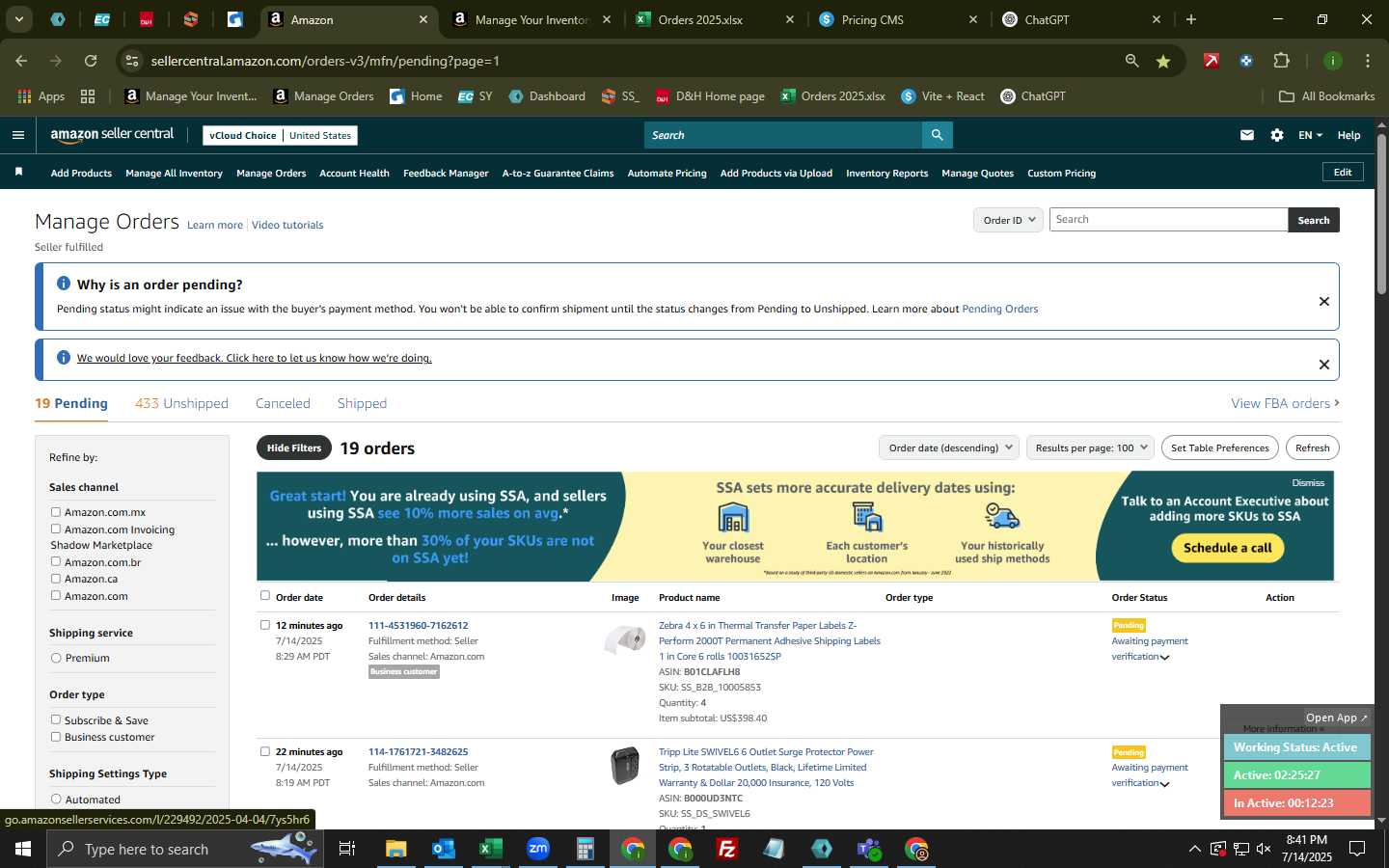The width and height of the screenshot is (1389, 868).
Task: Close the 'Why is an order pending' notice
Action: (x=1324, y=301)
